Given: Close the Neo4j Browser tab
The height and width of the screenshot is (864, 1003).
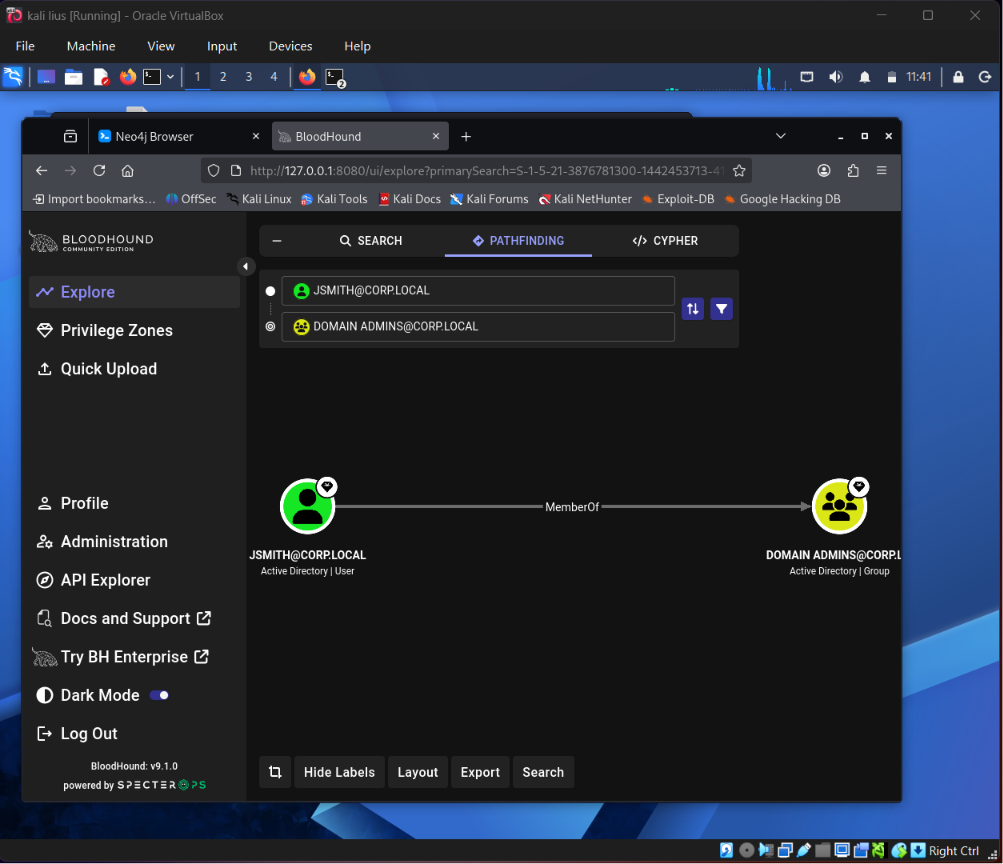Looking at the screenshot, I should point(256,136).
